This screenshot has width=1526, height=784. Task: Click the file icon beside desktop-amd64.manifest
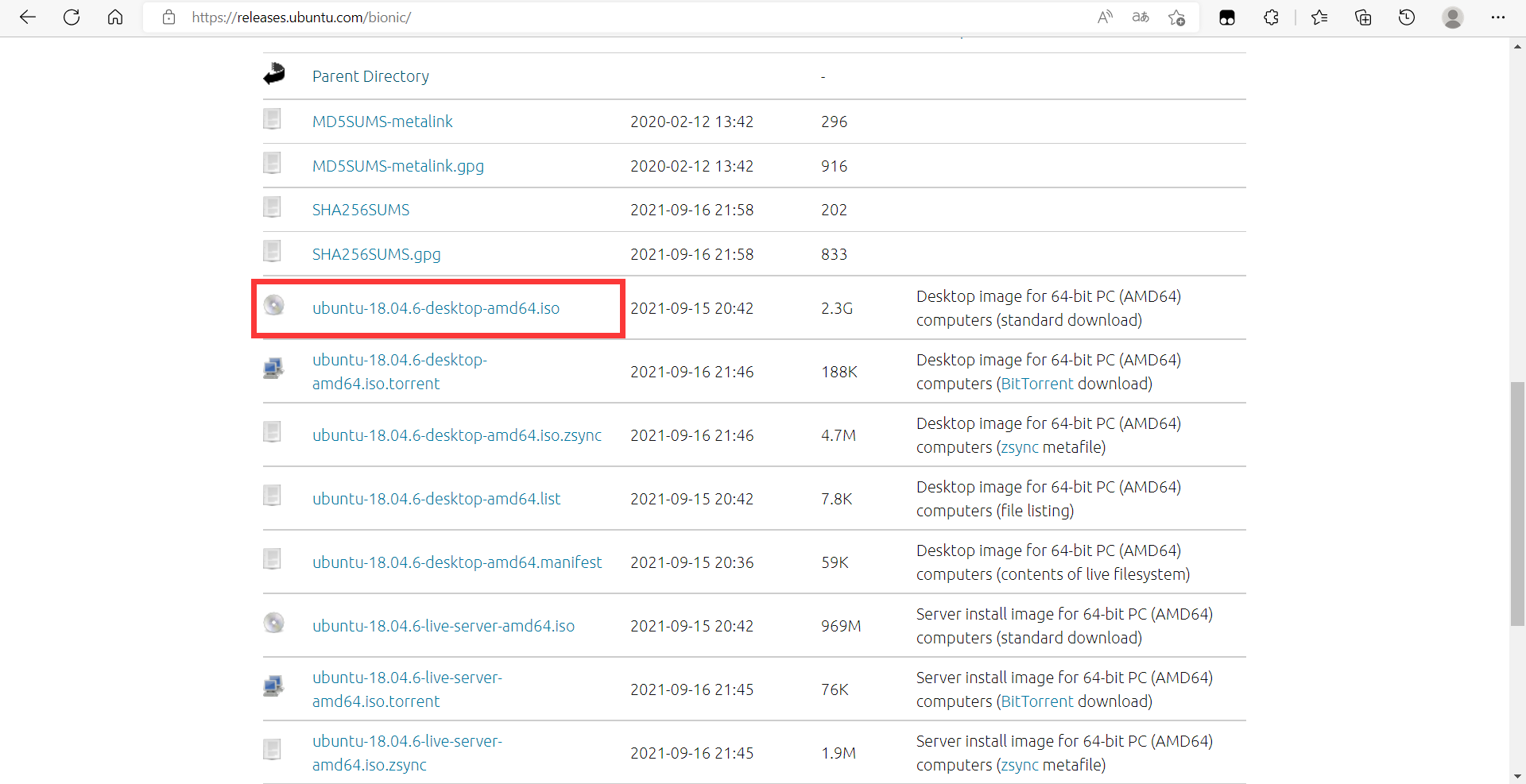pos(272,559)
